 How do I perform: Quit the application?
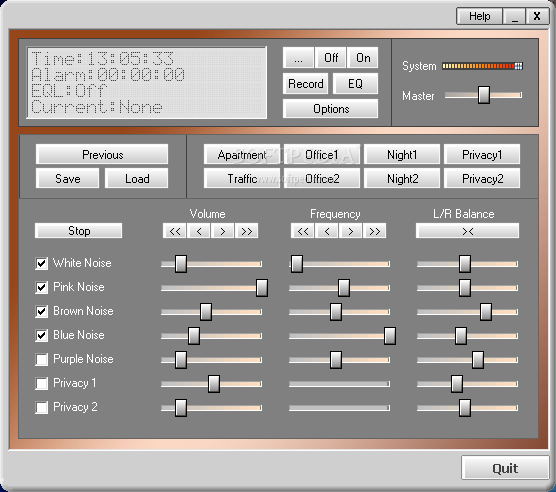[x=505, y=468]
